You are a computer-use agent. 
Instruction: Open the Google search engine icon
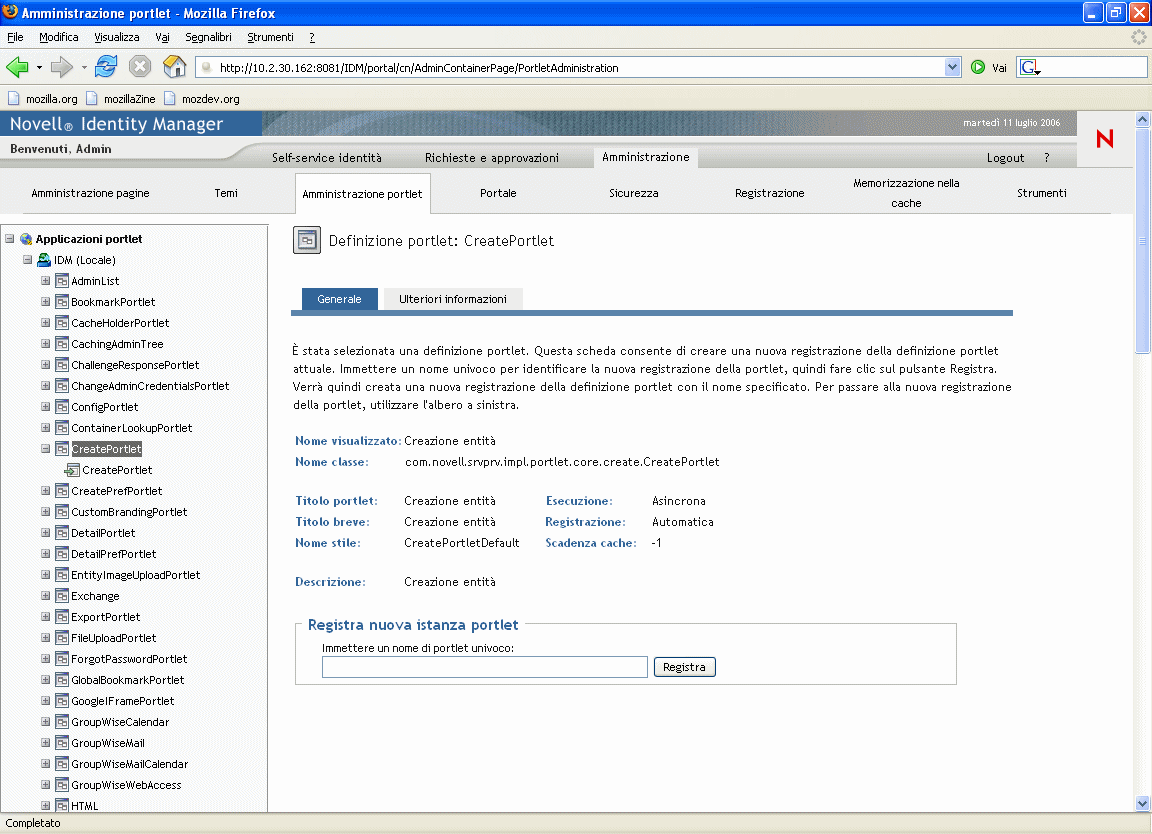coord(1030,68)
